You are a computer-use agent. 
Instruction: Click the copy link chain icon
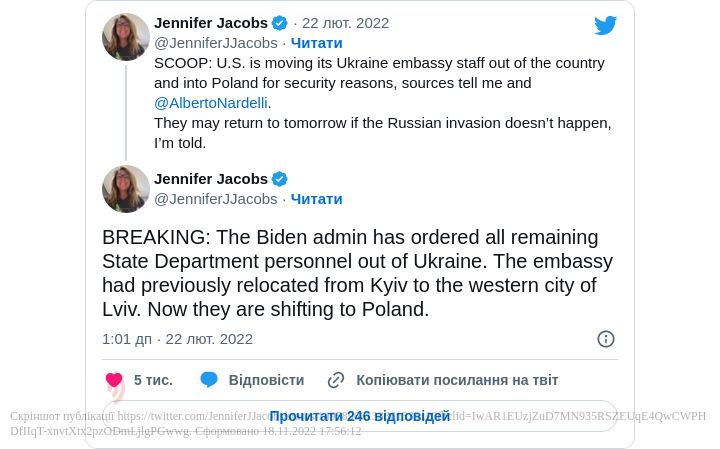pyautogui.click(x=336, y=380)
